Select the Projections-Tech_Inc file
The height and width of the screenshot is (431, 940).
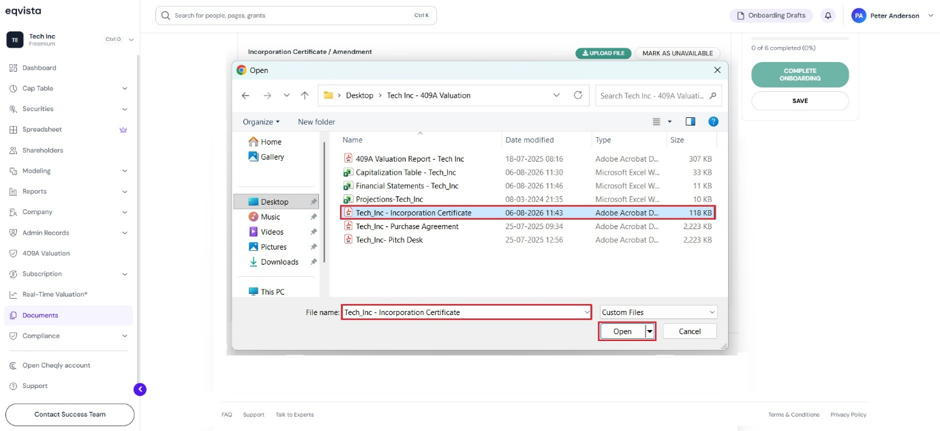[x=528, y=199]
